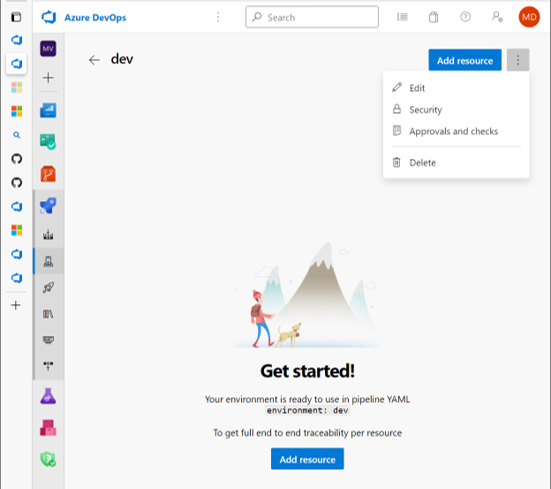This screenshot has height=489, width=551.
Task: Add a new browser tab with plus
Action: pyautogui.click(x=16, y=305)
